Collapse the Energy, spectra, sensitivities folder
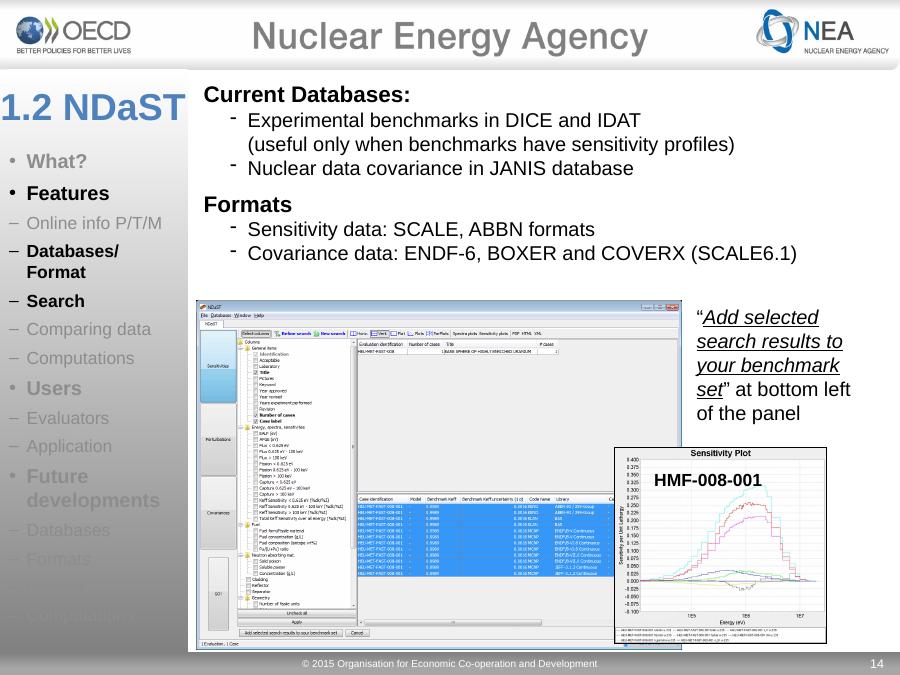The width and height of the screenshot is (900, 675). 241,427
